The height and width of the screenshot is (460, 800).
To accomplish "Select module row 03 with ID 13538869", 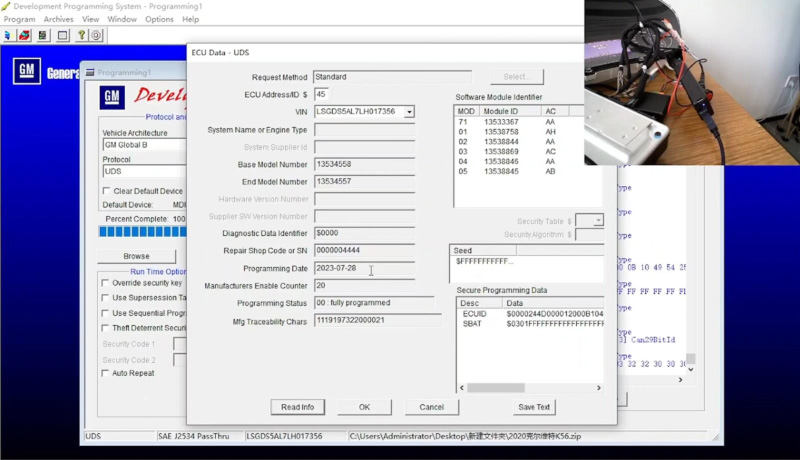I will tap(518, 151).
